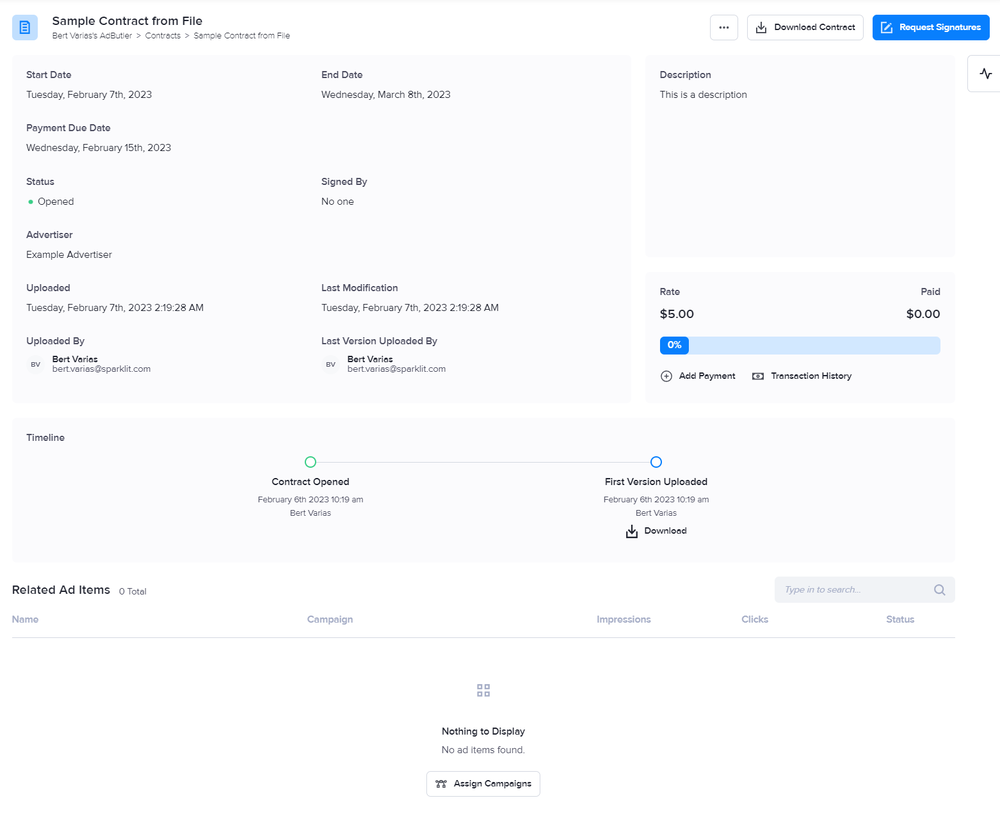Click the empty-state grid icon
The width and height of the screenshot is (1000, 837).
point(483,690)
